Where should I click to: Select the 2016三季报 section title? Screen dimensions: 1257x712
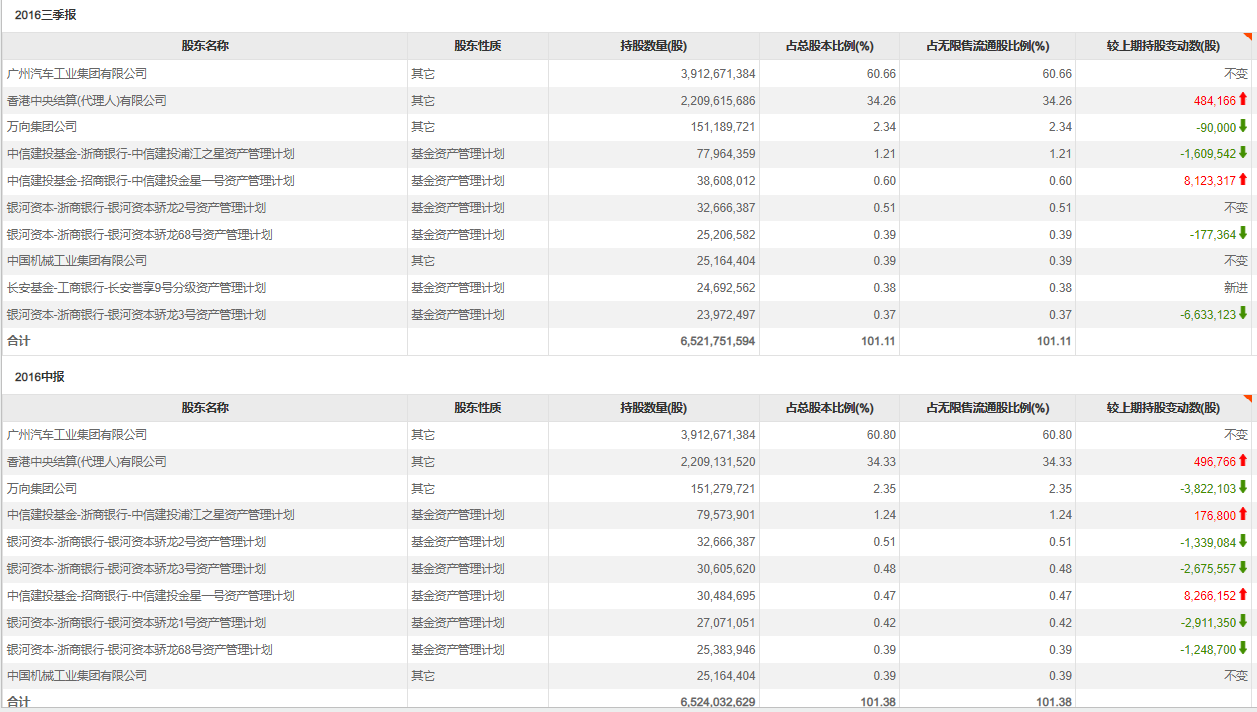[45, 15]
